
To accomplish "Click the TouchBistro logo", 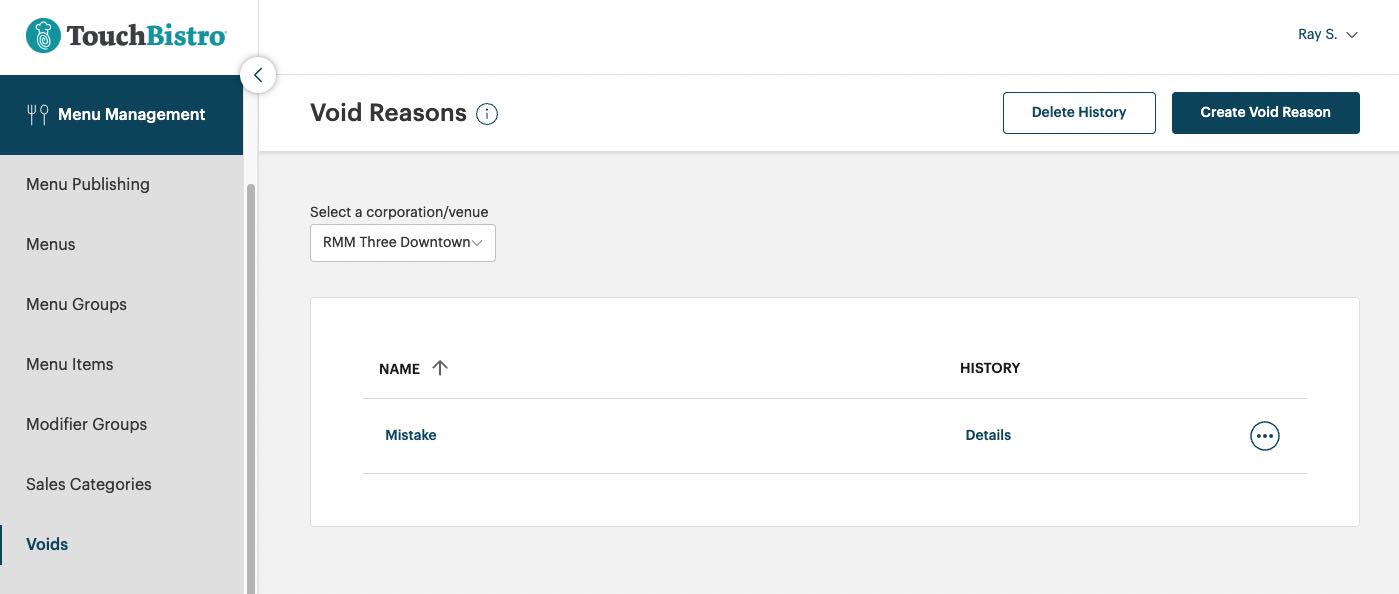I will 125,34.
